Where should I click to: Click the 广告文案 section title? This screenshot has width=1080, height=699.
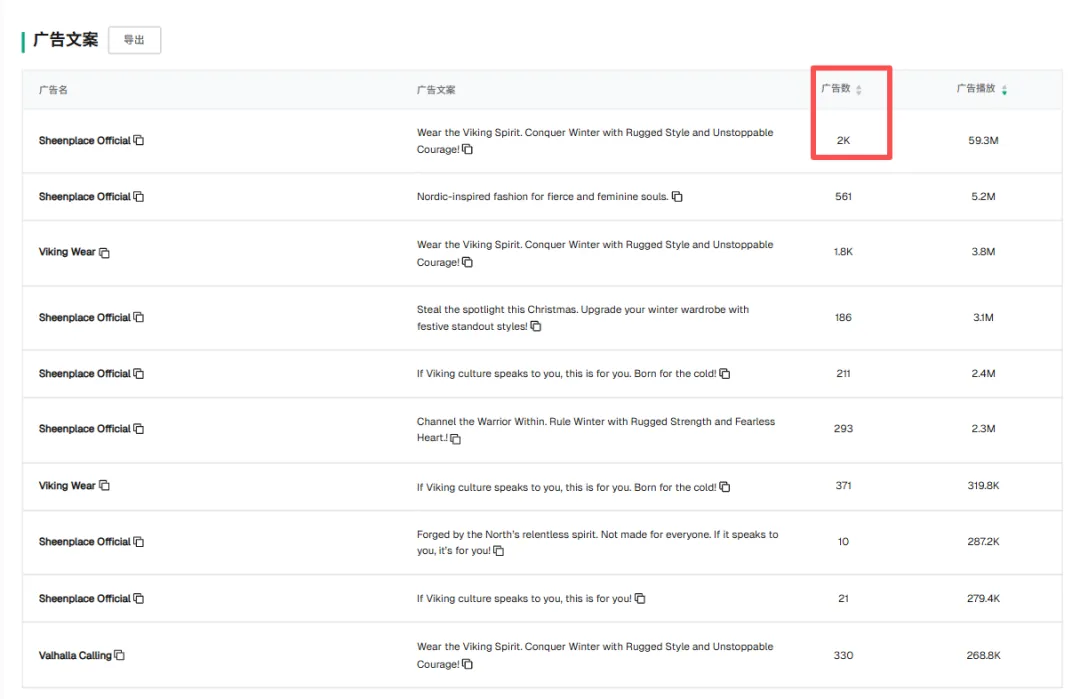pos(66,40)
